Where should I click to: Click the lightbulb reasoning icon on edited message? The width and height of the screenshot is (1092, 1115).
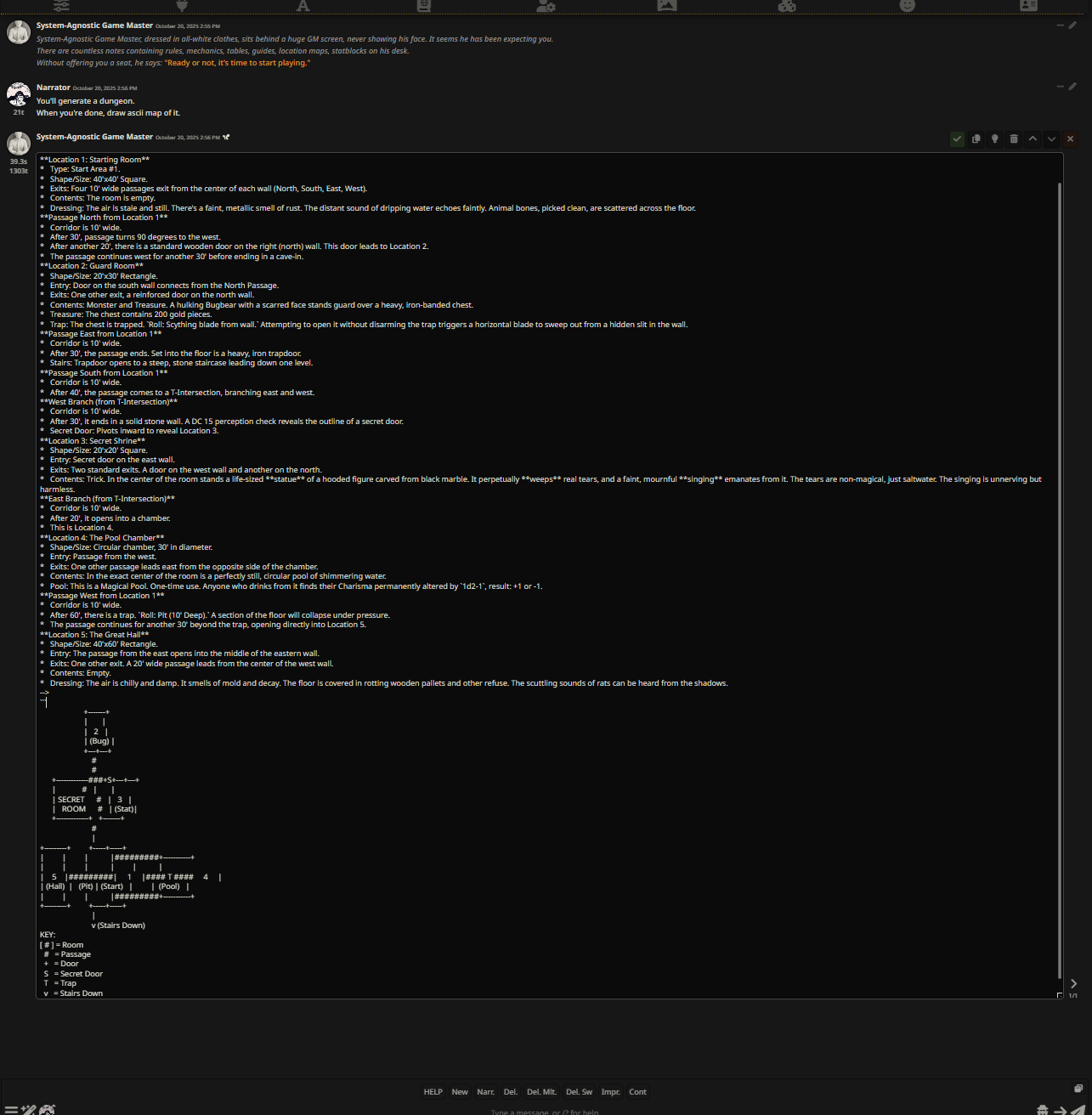[994, 139]
